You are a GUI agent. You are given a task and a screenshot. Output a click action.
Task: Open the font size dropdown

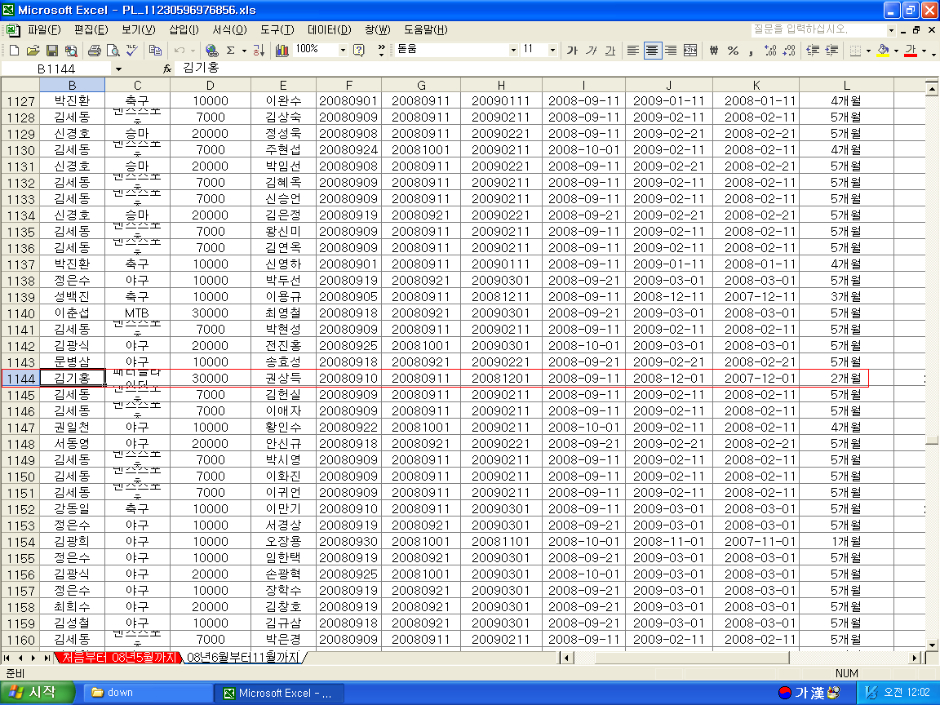coord(553,50)
